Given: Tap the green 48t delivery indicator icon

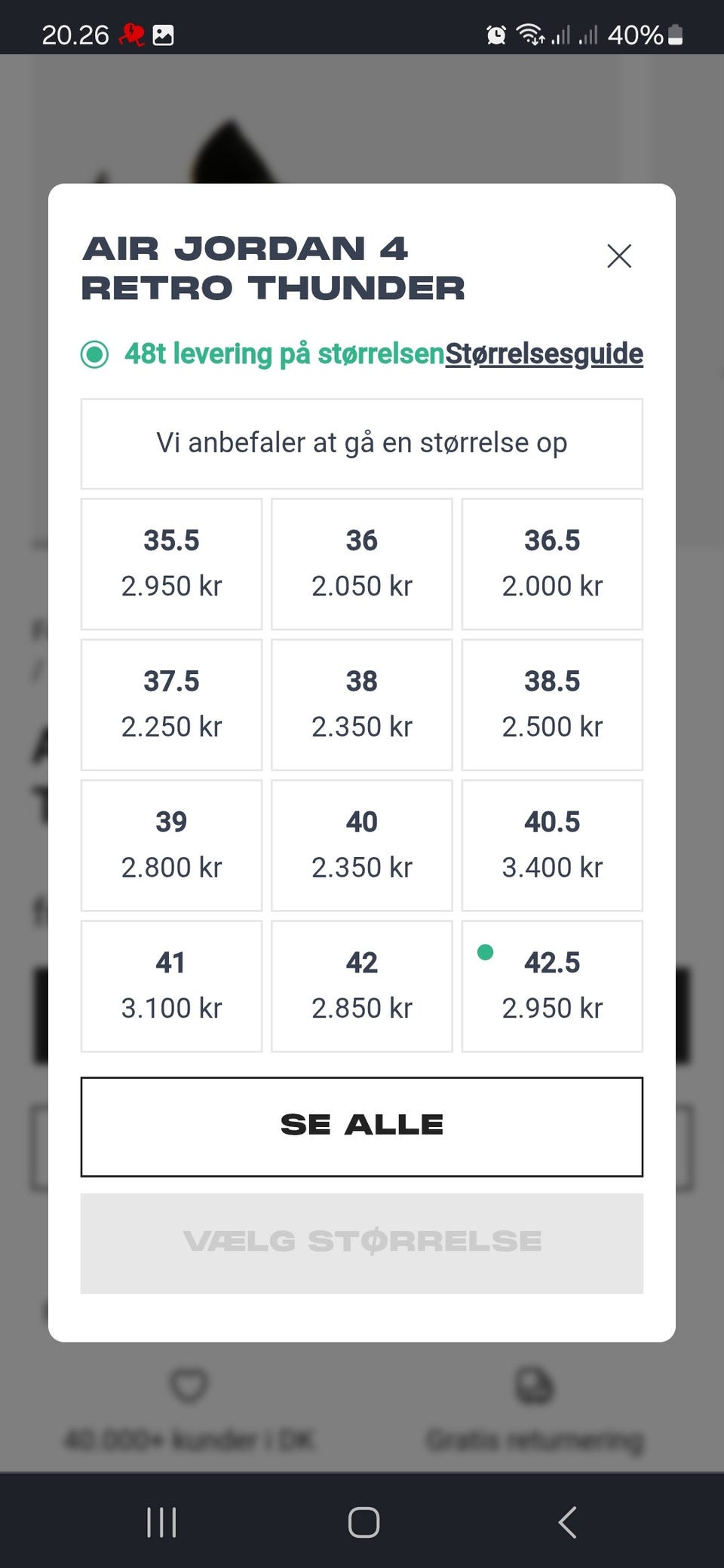Looking at the screenshot, I should 95,354.
